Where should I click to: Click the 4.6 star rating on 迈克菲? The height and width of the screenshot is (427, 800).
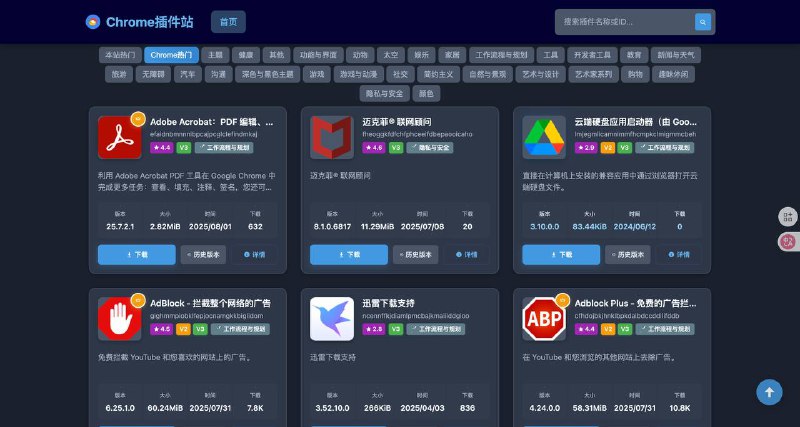[373, 148]
